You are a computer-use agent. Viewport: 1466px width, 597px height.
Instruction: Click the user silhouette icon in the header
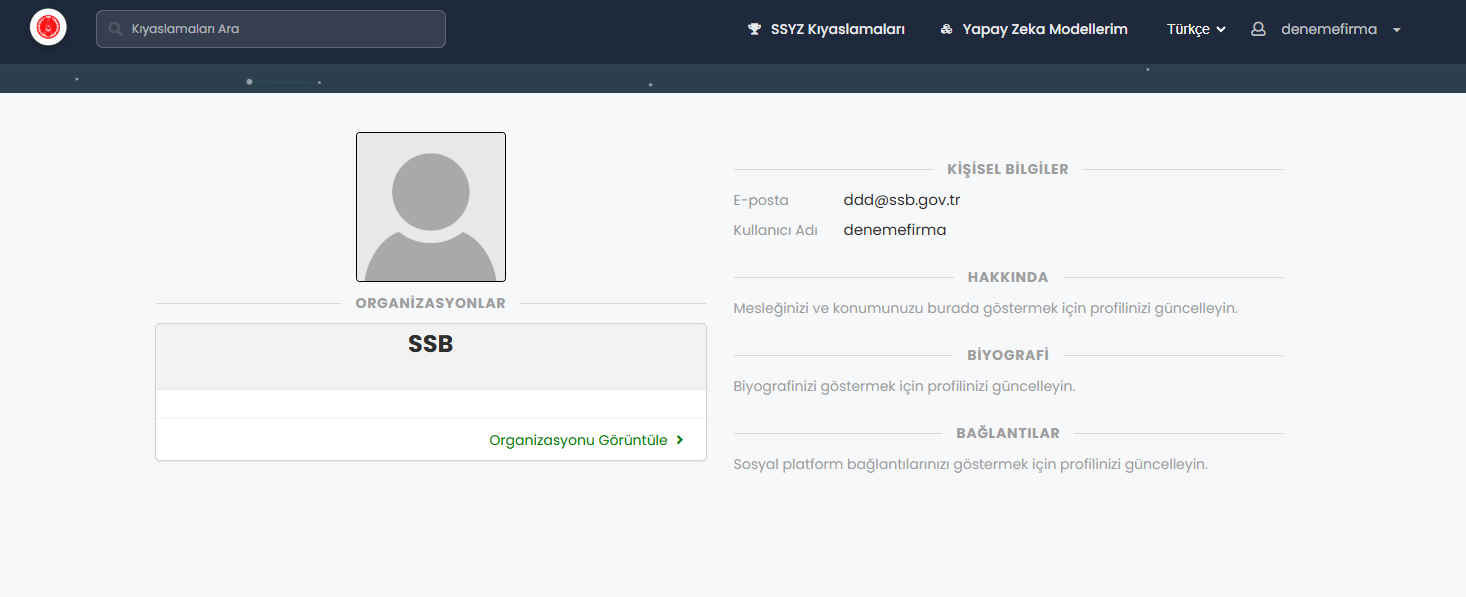(x=1258, y=30)
